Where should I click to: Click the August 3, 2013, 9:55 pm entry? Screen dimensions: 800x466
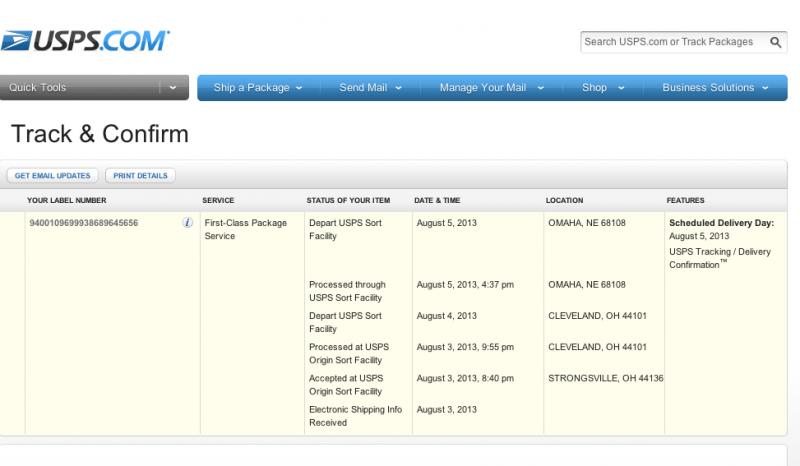[465, 347]
